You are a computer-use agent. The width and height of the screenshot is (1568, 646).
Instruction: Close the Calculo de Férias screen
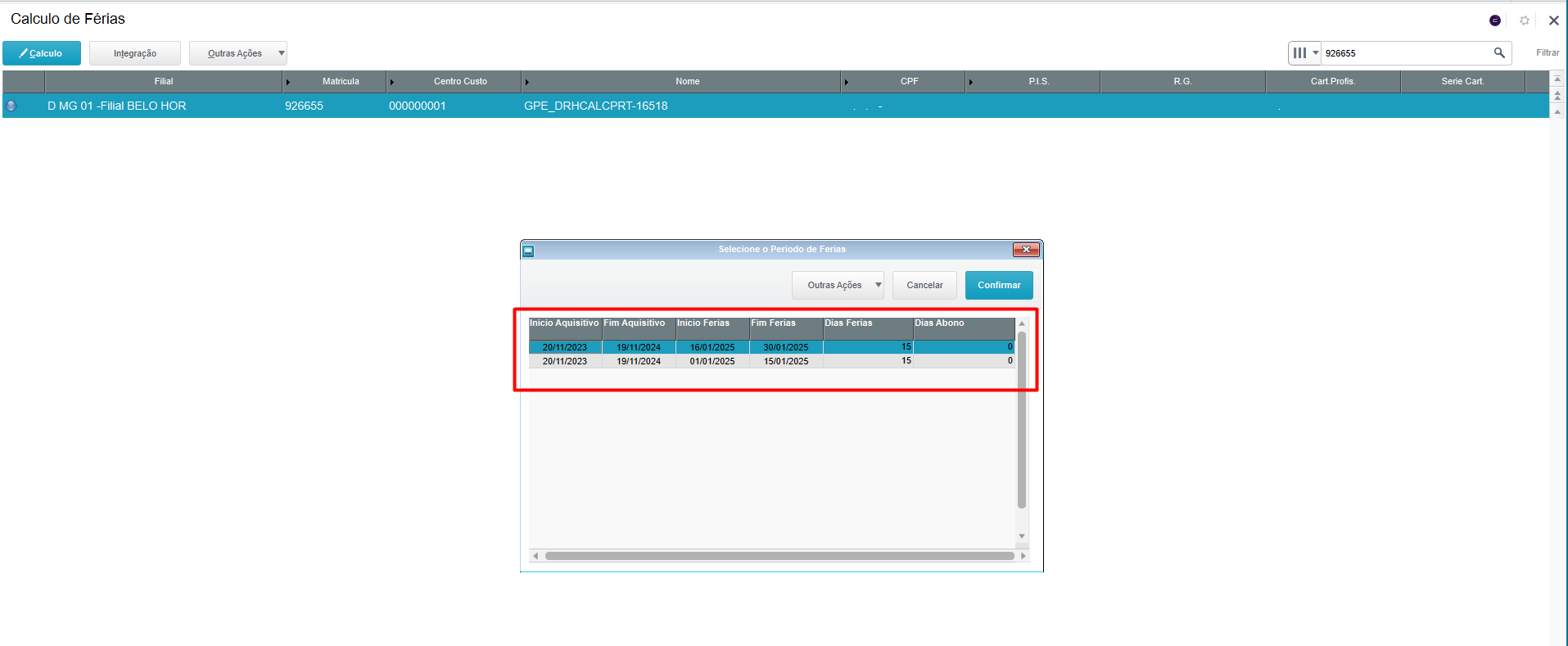1553,20
